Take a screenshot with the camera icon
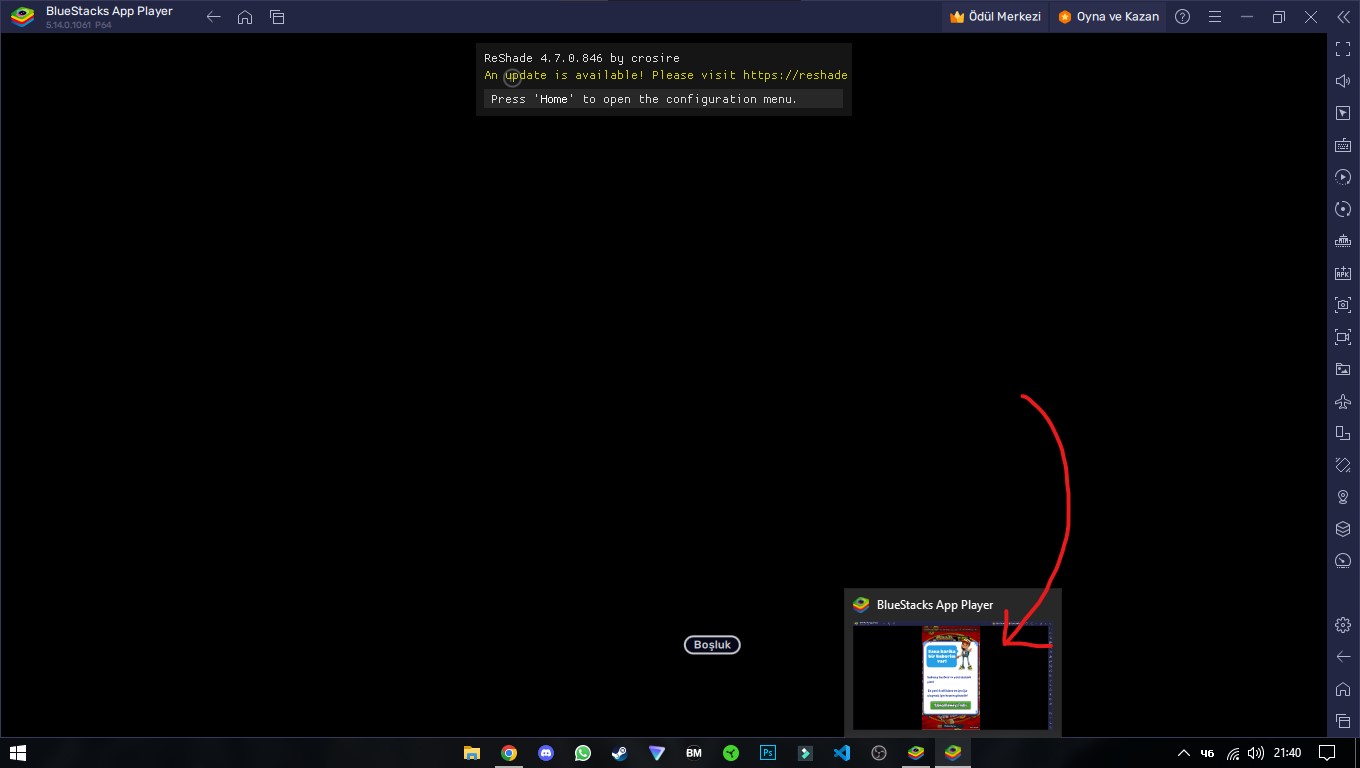This screenshot has width=1360, height=768. (x=1343, y=305)
